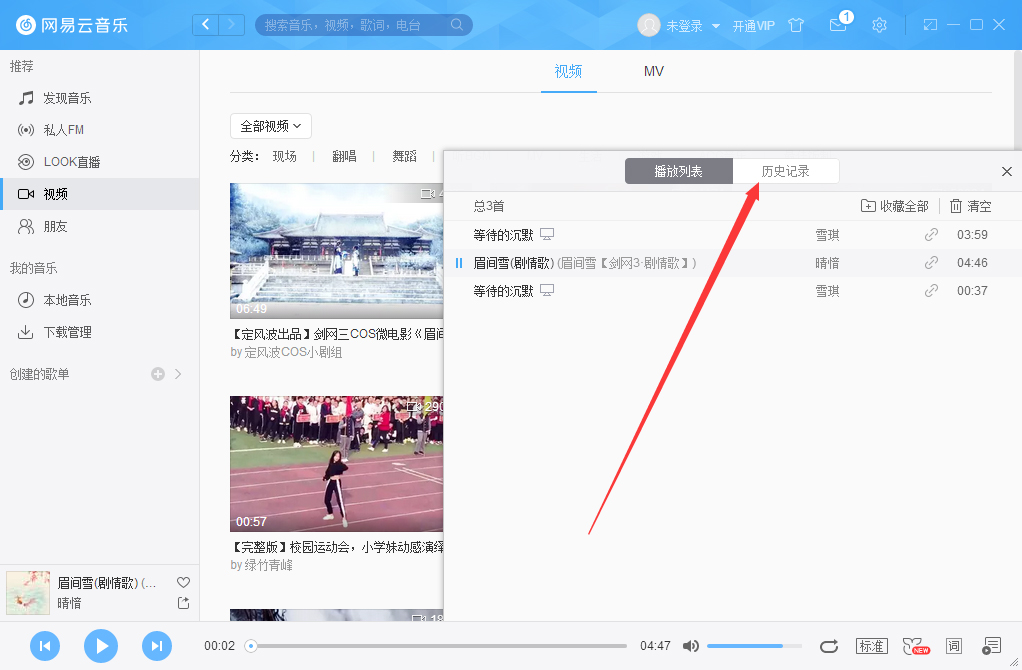
Task: Open the 全部视频 filter dropdown
Action: pos(270,126)
